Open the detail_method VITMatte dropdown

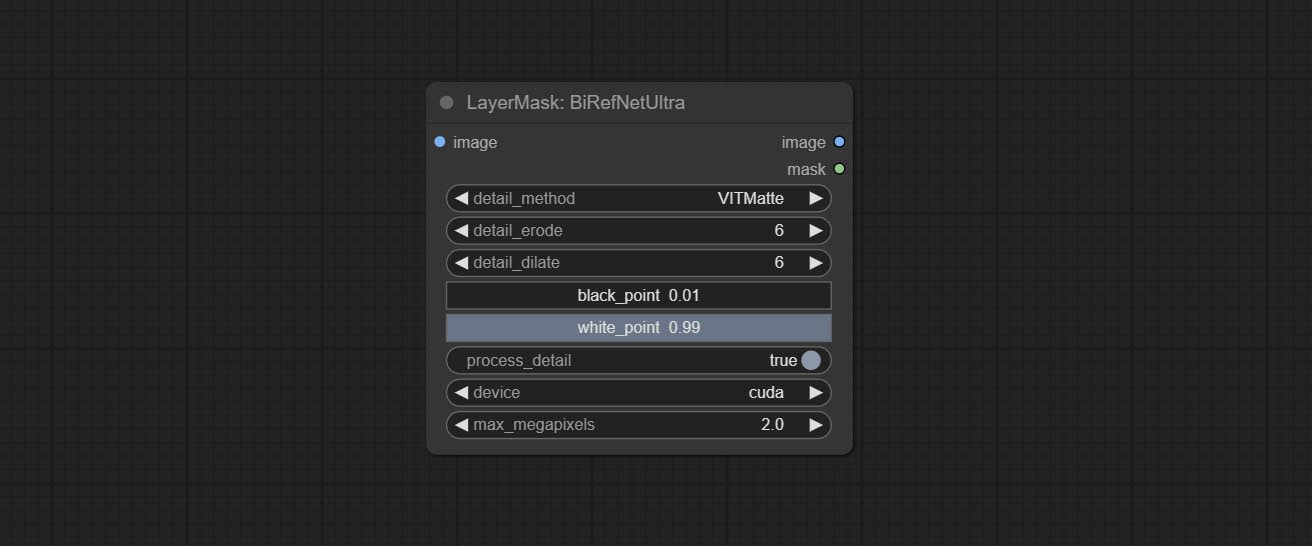tap(638, 199)
